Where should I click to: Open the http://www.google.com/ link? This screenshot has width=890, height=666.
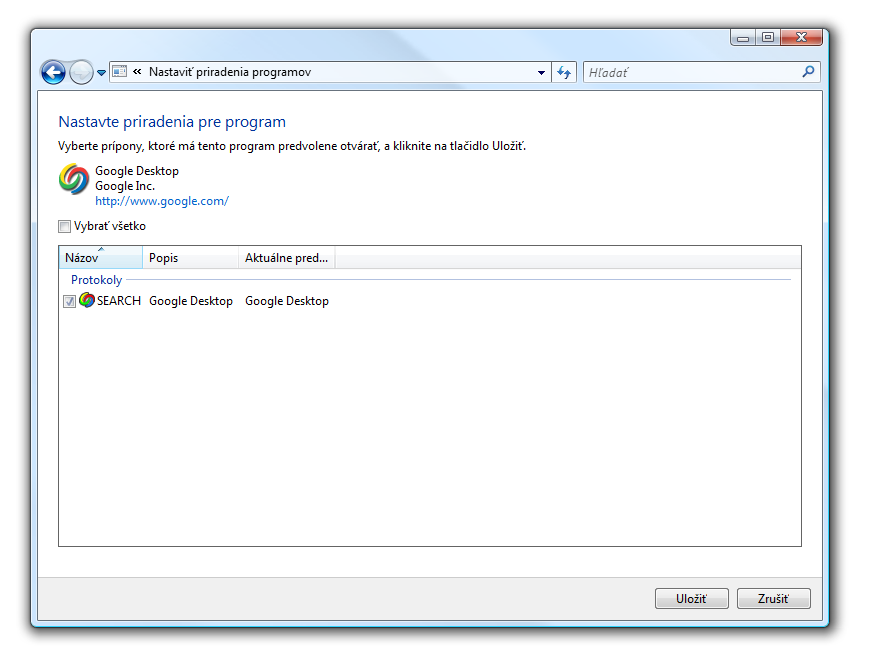coord(162,201)
